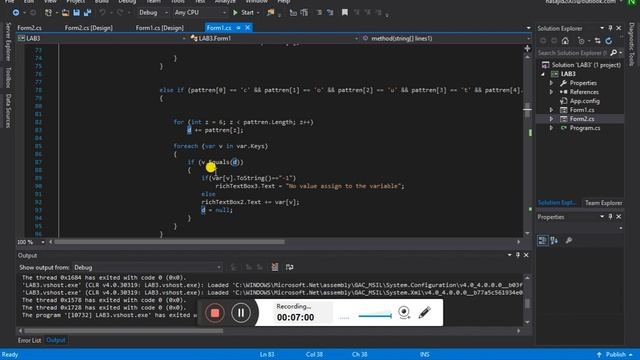The image size is (640, 360).
Task: Switch to the Solution Explorer bottom tab
Action: (557, 203)
